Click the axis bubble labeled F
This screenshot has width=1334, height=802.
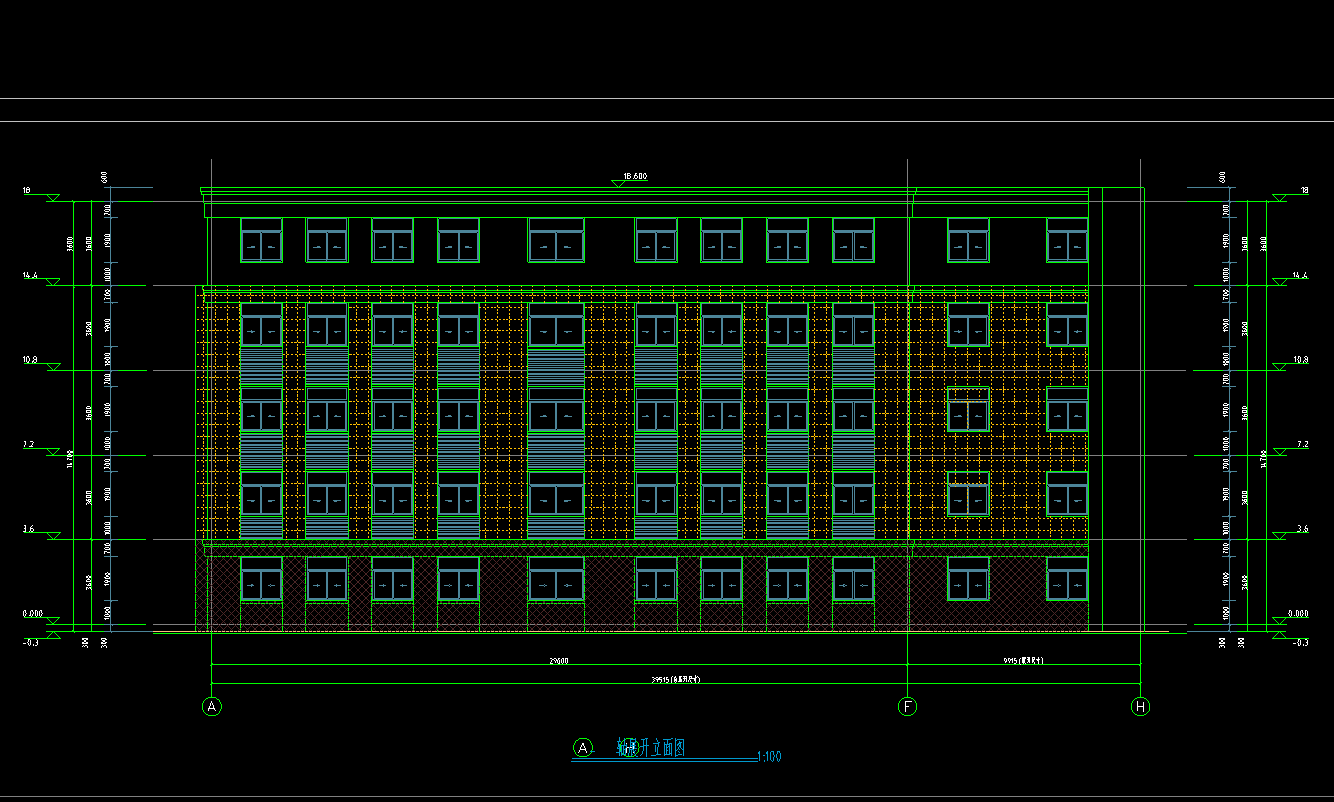point(908,707)
